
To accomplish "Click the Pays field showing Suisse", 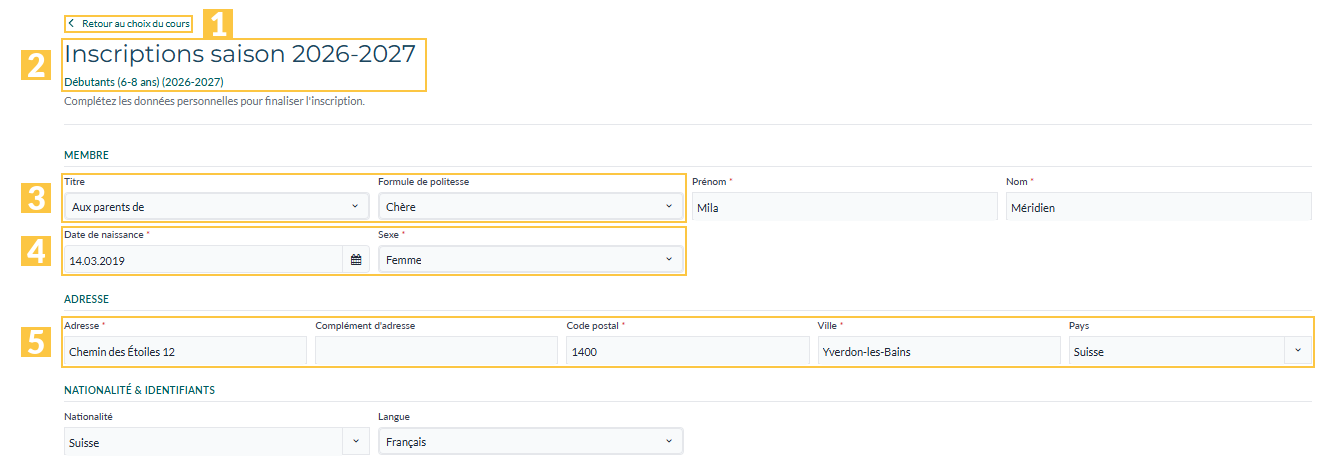I will 1176,351.
